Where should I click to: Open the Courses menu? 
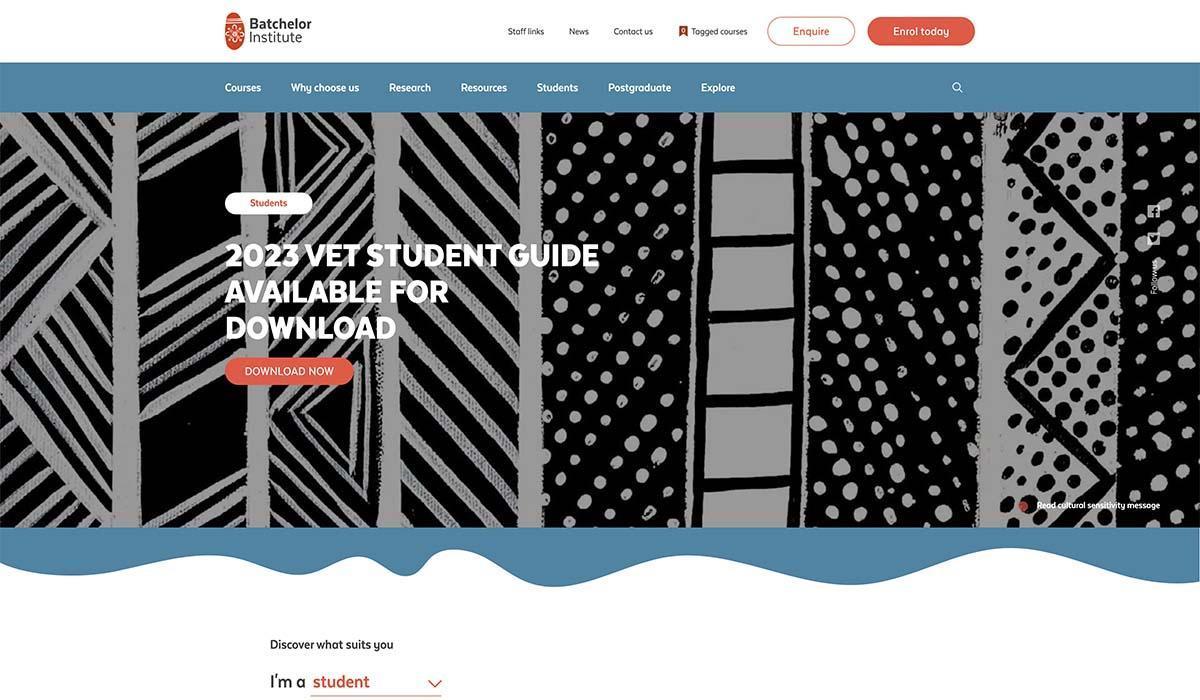pyautogui.click(x=243, y=88)
